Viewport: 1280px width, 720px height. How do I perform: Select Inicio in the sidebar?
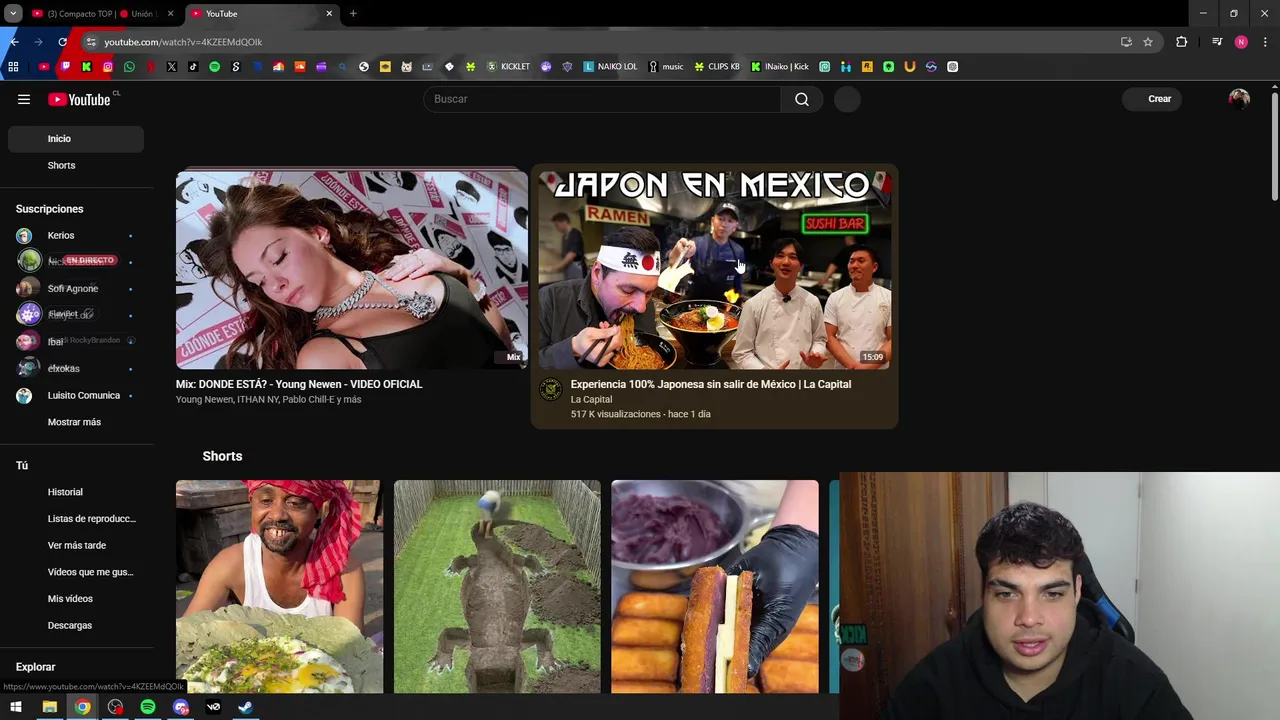(76, 139)
